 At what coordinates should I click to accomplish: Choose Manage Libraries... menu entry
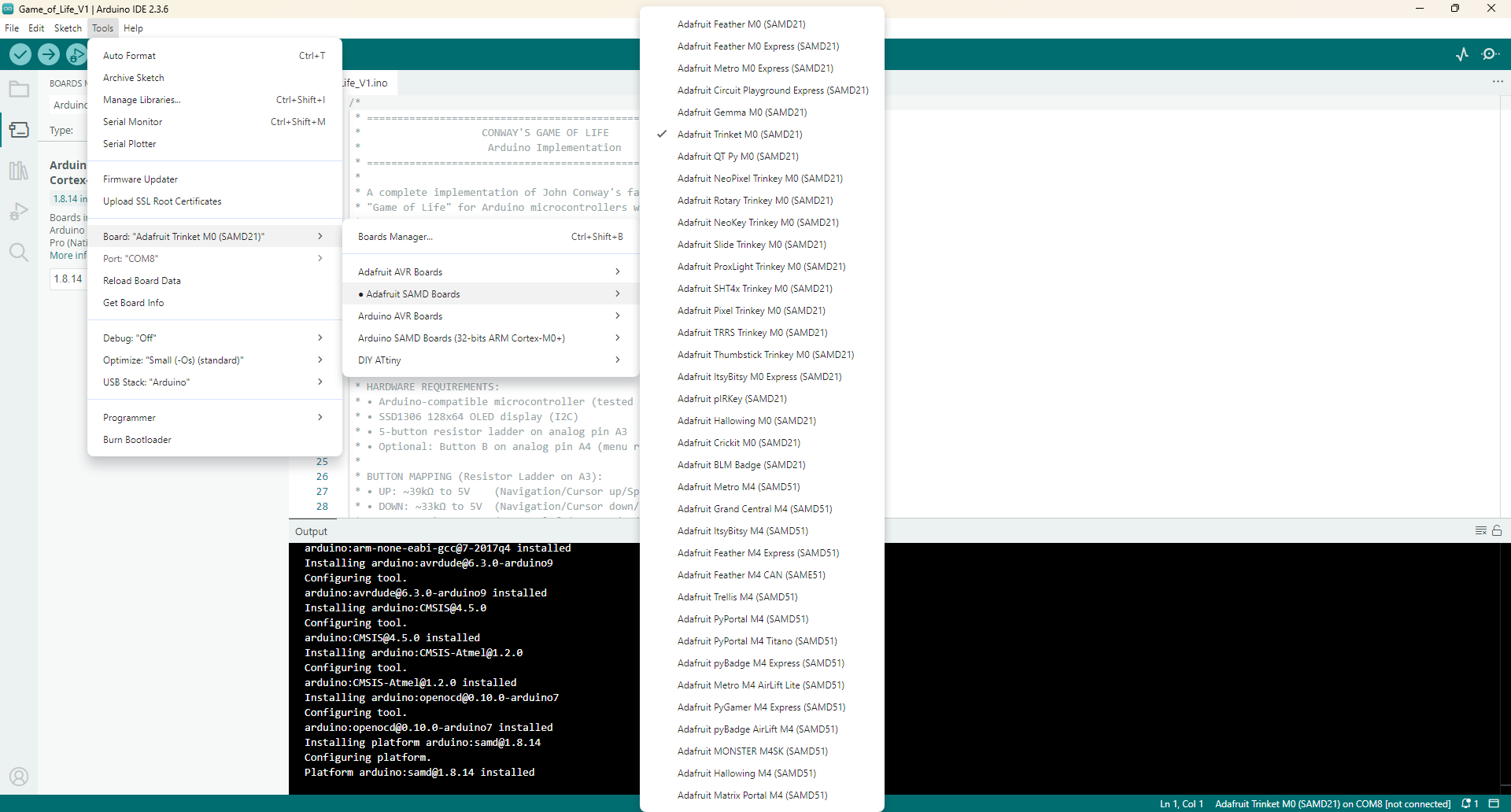(214, 100)
